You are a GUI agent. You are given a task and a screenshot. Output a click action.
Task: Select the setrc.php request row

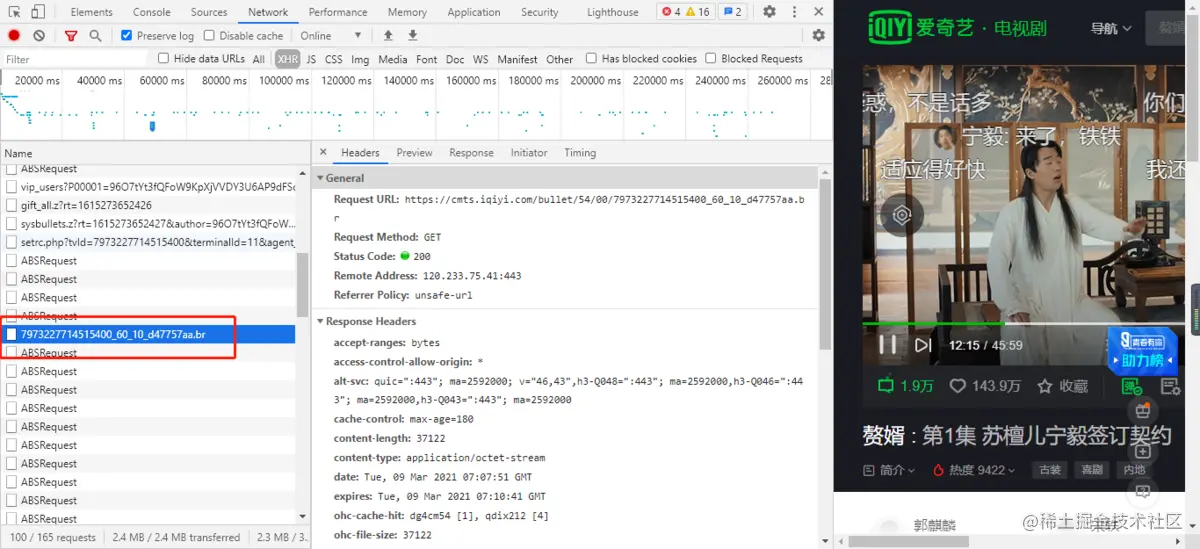click(x=148, y=242)
